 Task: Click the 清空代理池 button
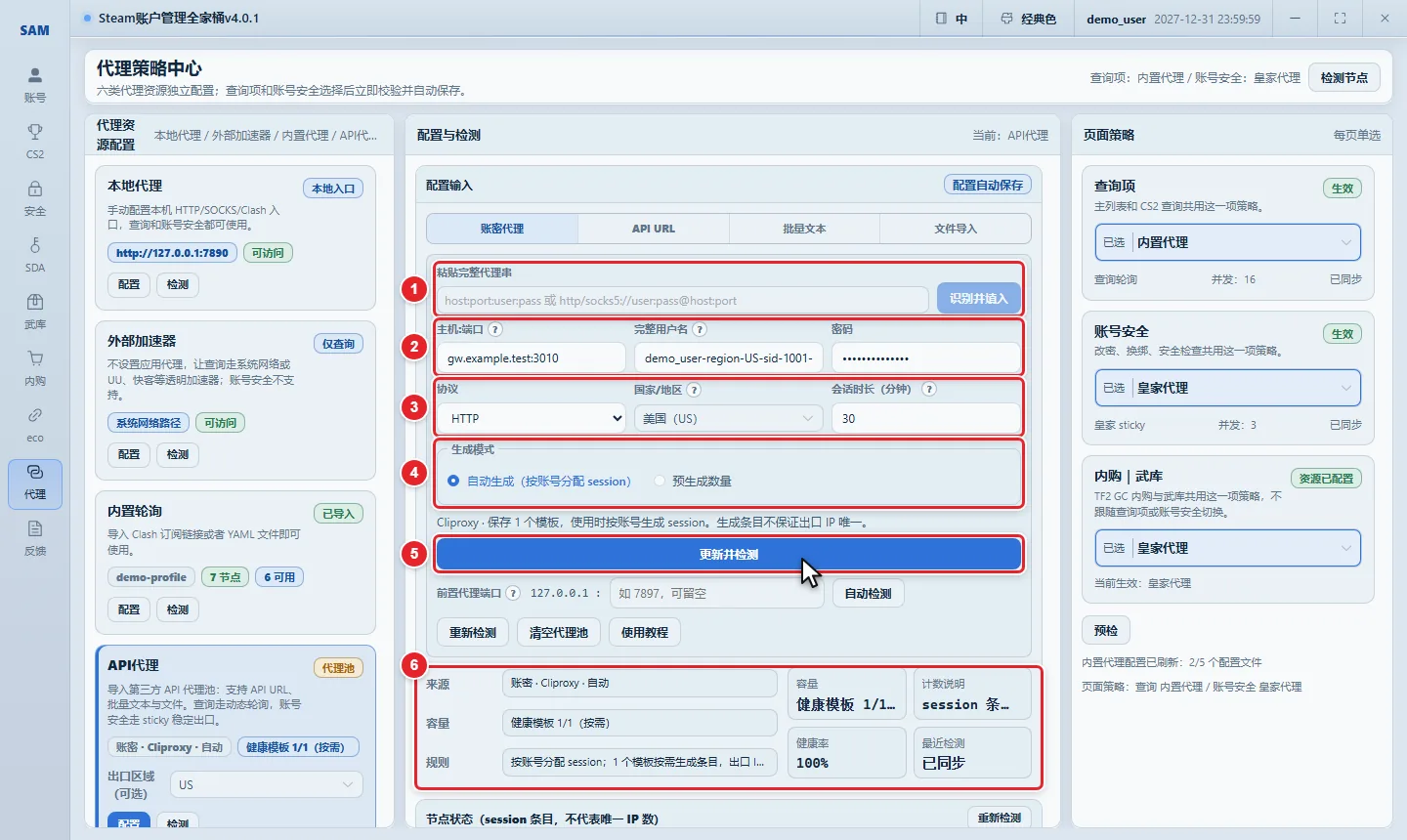pyautogui.click(x=559, y=632)
